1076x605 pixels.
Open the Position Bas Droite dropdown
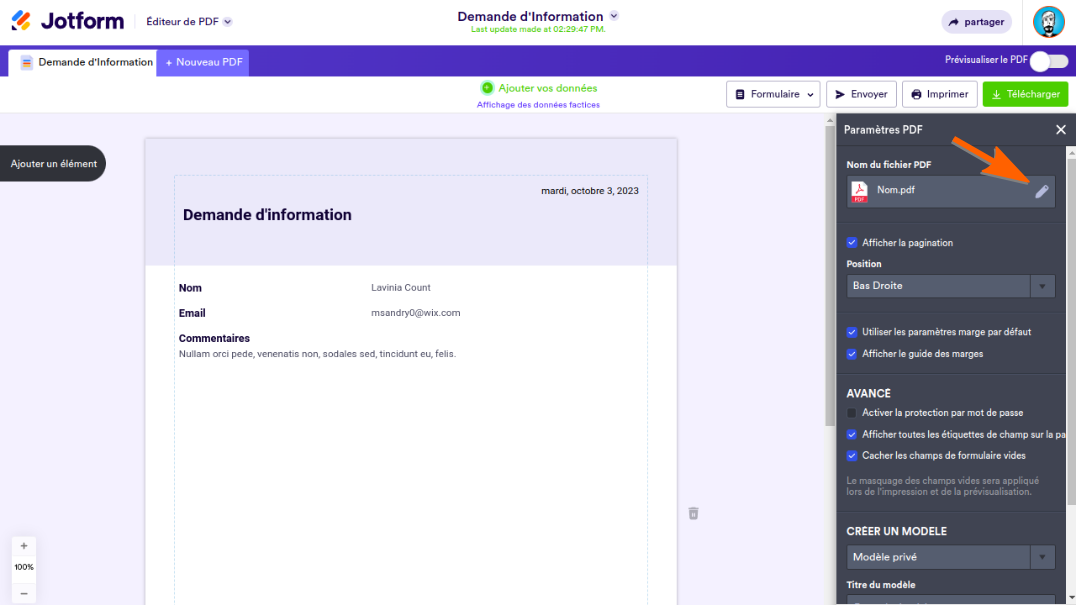pyautogui.click(x=950, y=286)
